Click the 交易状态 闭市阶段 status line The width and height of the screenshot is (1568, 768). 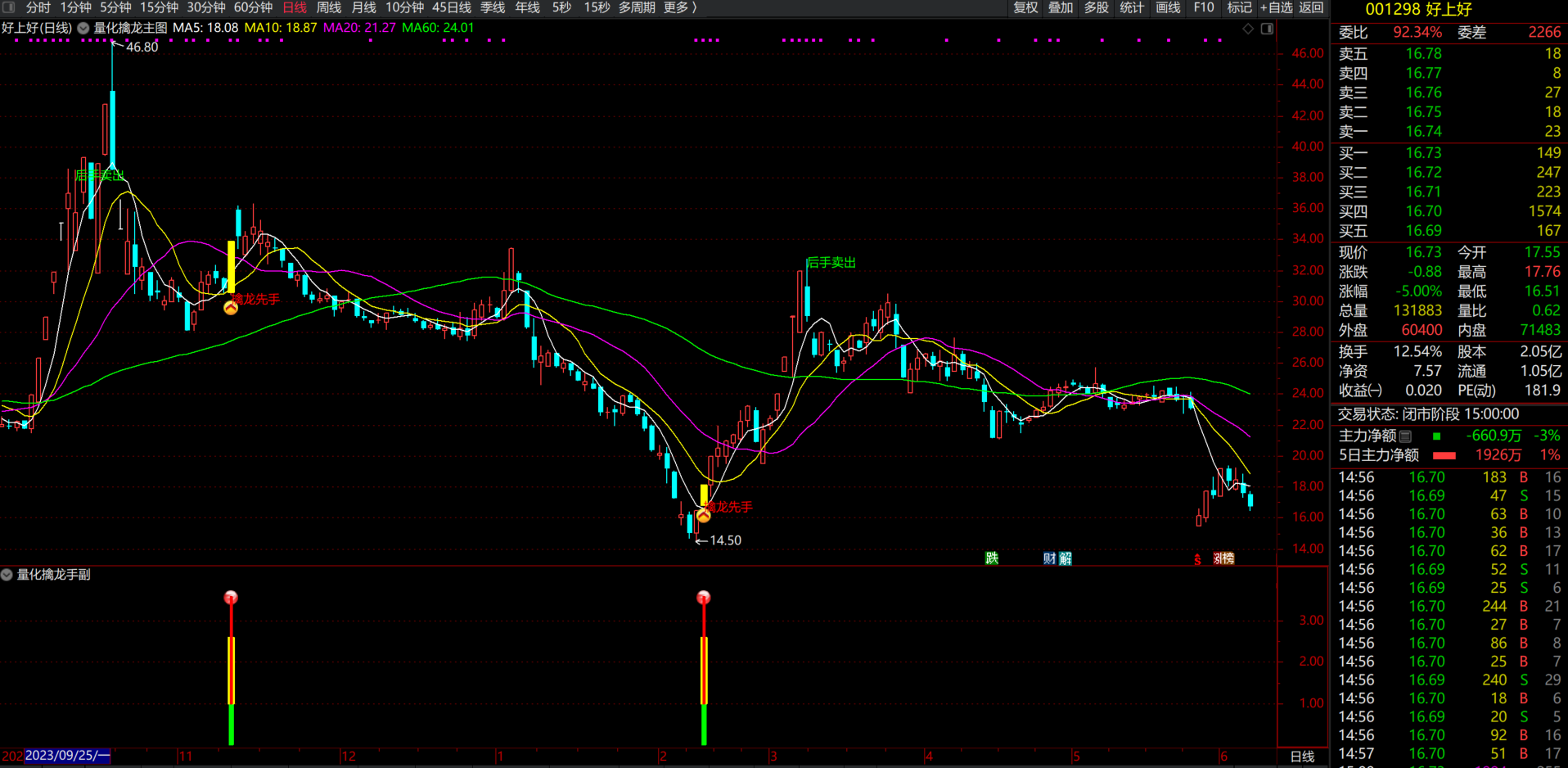click(x=1428, y=414)
